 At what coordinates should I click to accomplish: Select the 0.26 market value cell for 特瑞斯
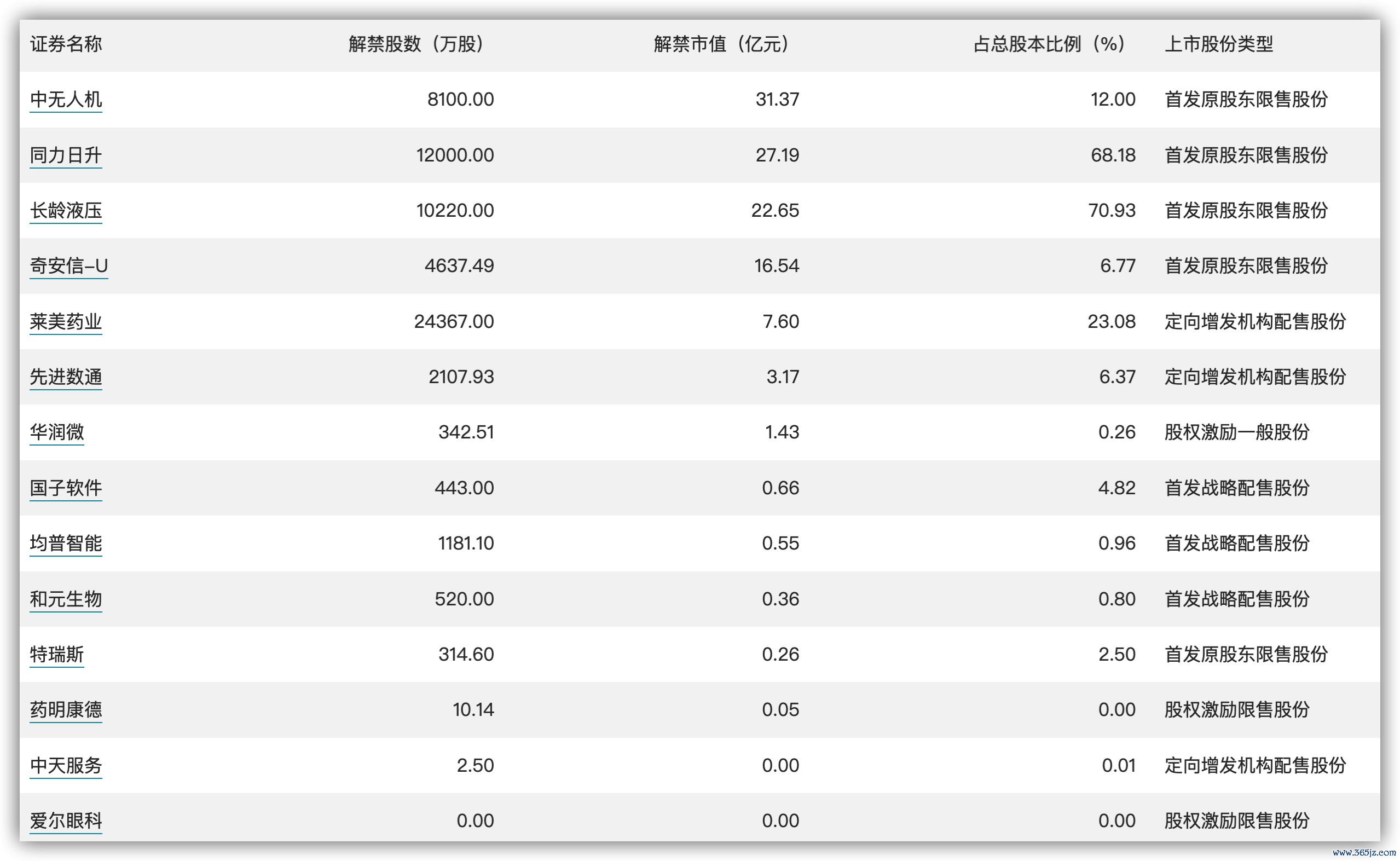[780, 654]
